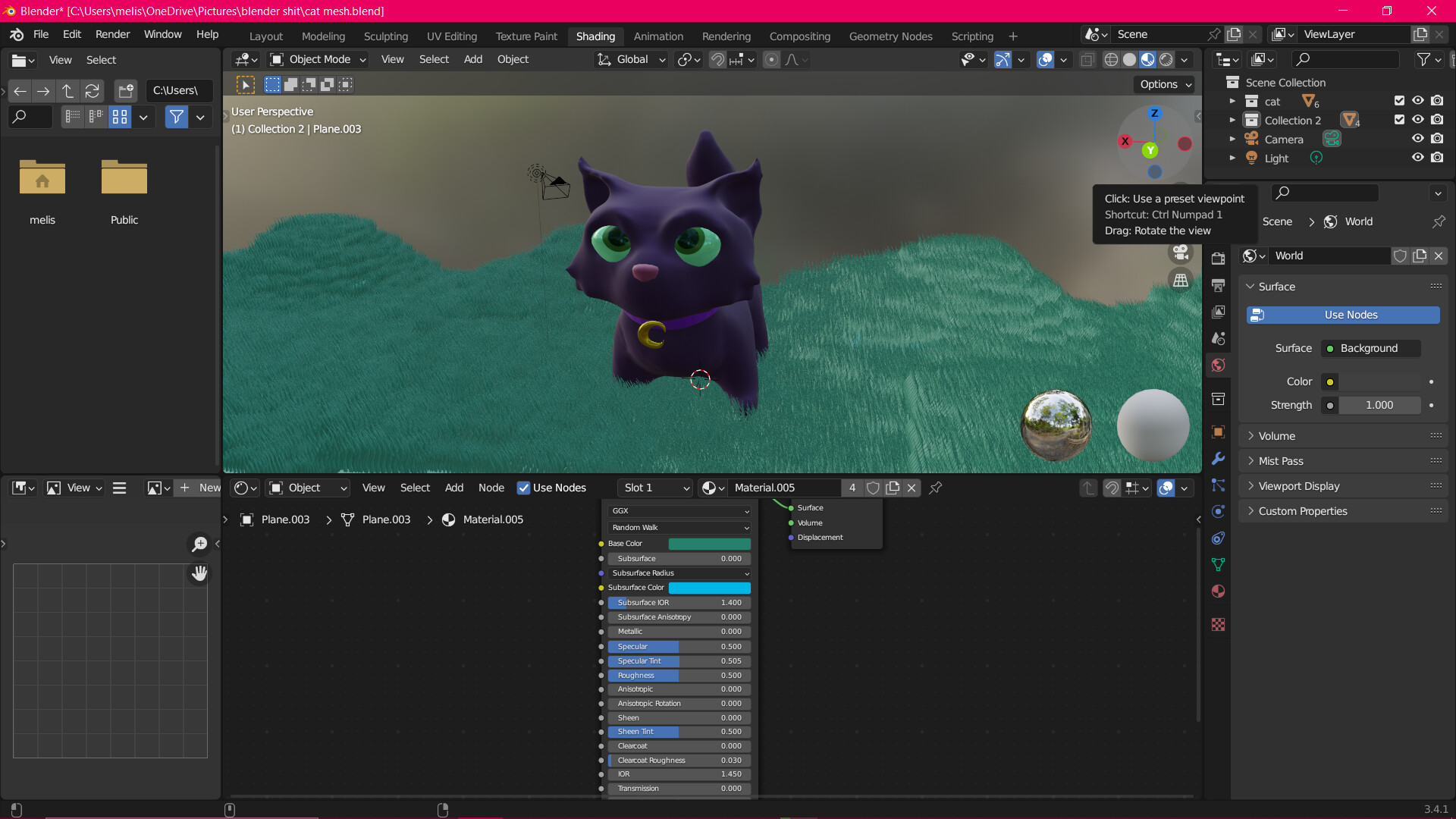The width and height of the screenshot is (1456, 819).
Task: Select rendered viewport shading mode
Action: [1166, 59]
